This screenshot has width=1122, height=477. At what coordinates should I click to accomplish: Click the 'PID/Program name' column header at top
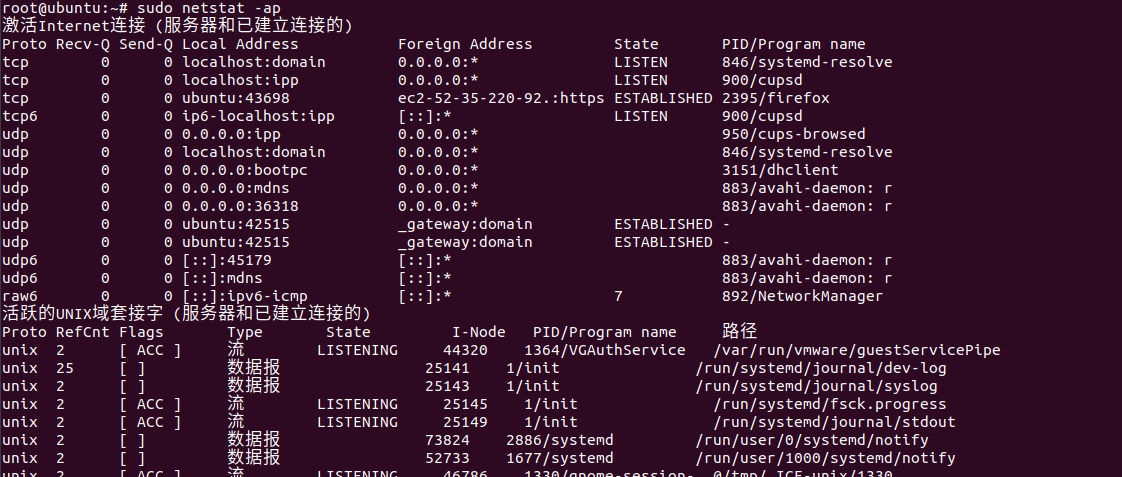794,44
